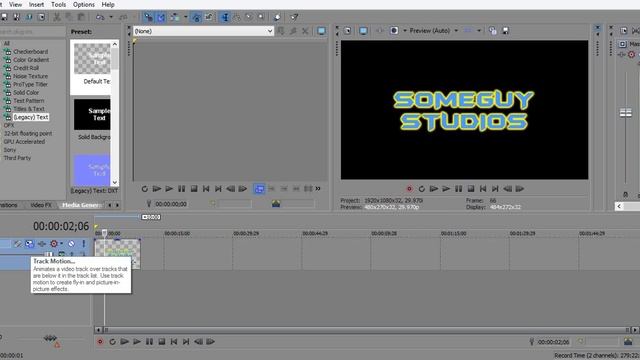Click the preset list scroll-up arrow
Viewport: 640px width, 360px height.
[x=115, y=44]
